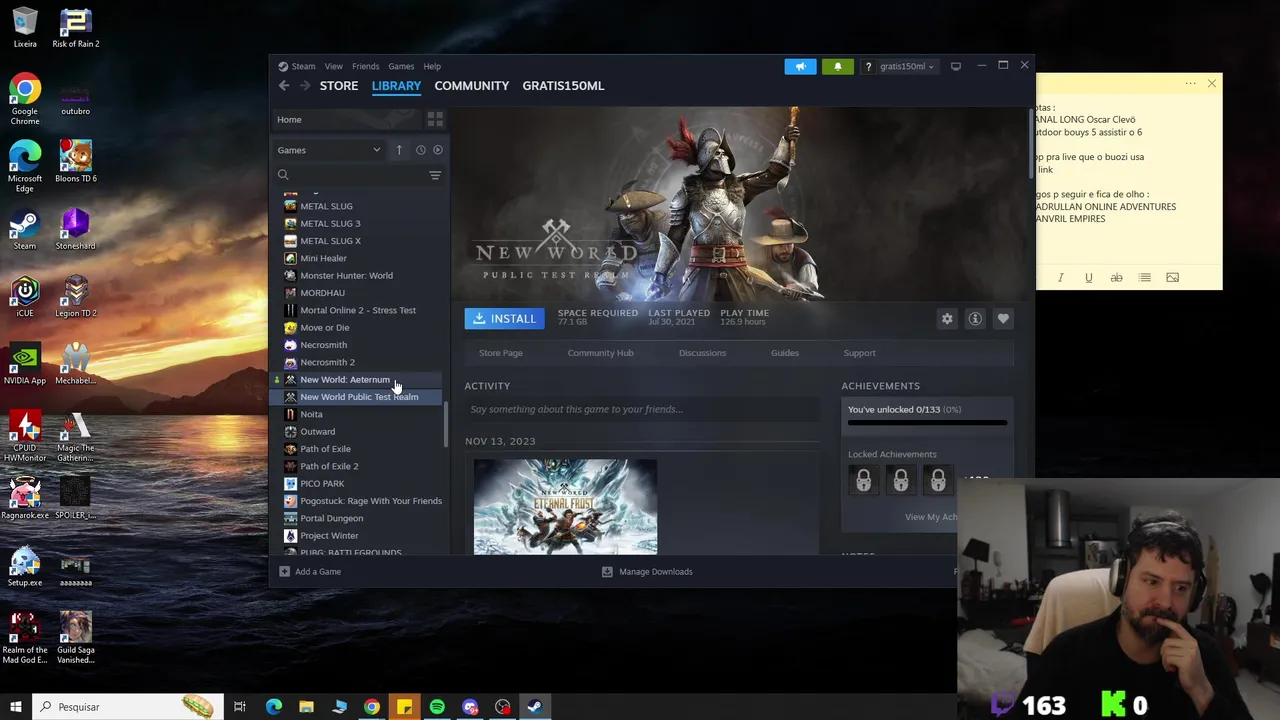
Task: Open File Explorer from the taskbar
Action: coord(306,707)
